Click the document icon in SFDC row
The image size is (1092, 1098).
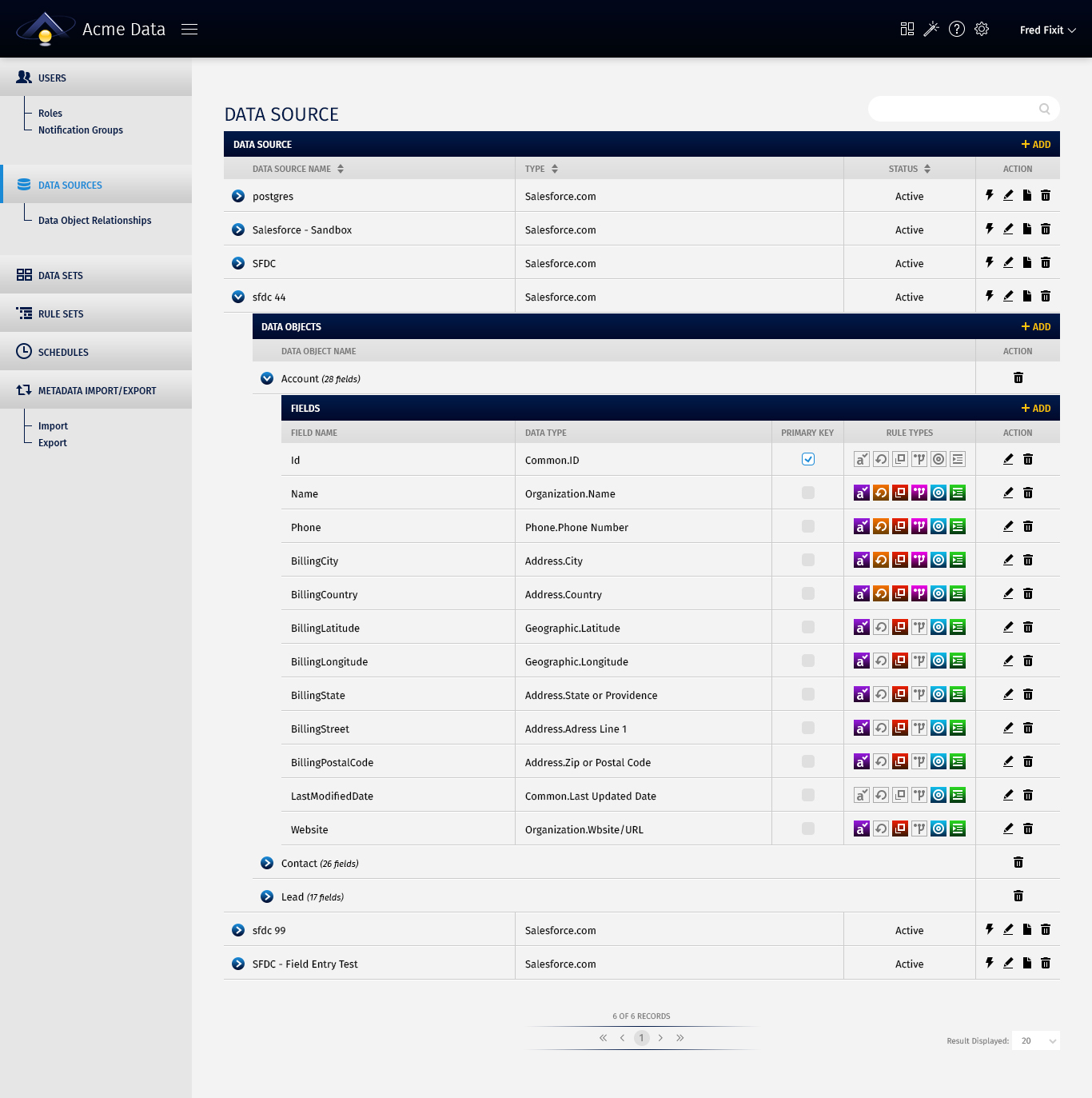1027,262
